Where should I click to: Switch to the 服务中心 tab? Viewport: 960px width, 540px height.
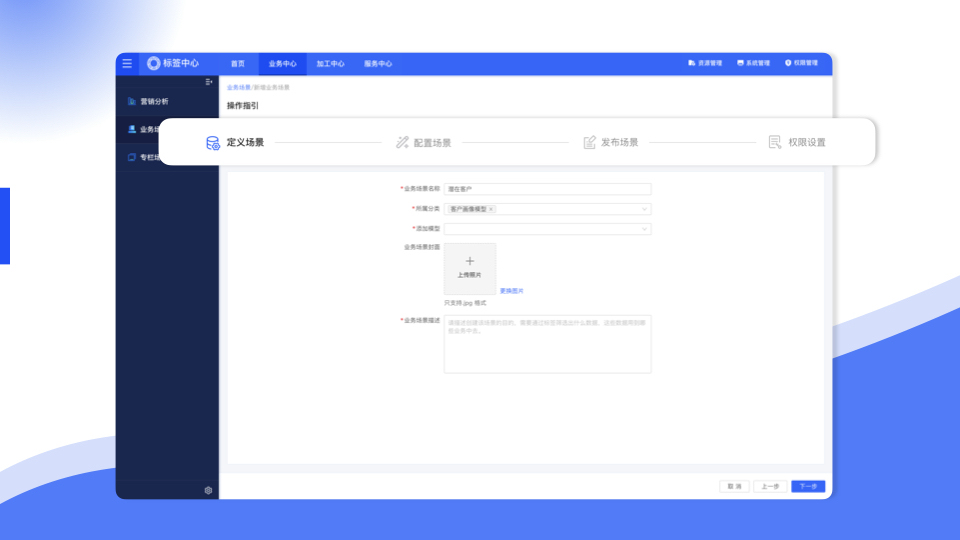378,64
